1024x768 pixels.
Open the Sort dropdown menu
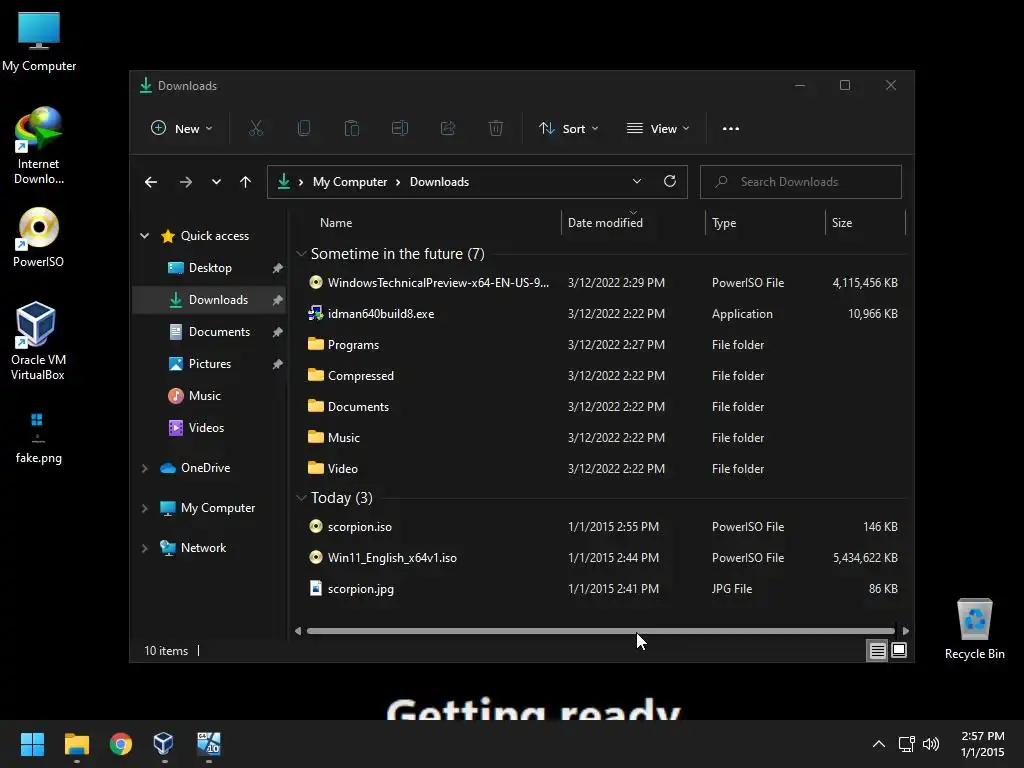568,129
